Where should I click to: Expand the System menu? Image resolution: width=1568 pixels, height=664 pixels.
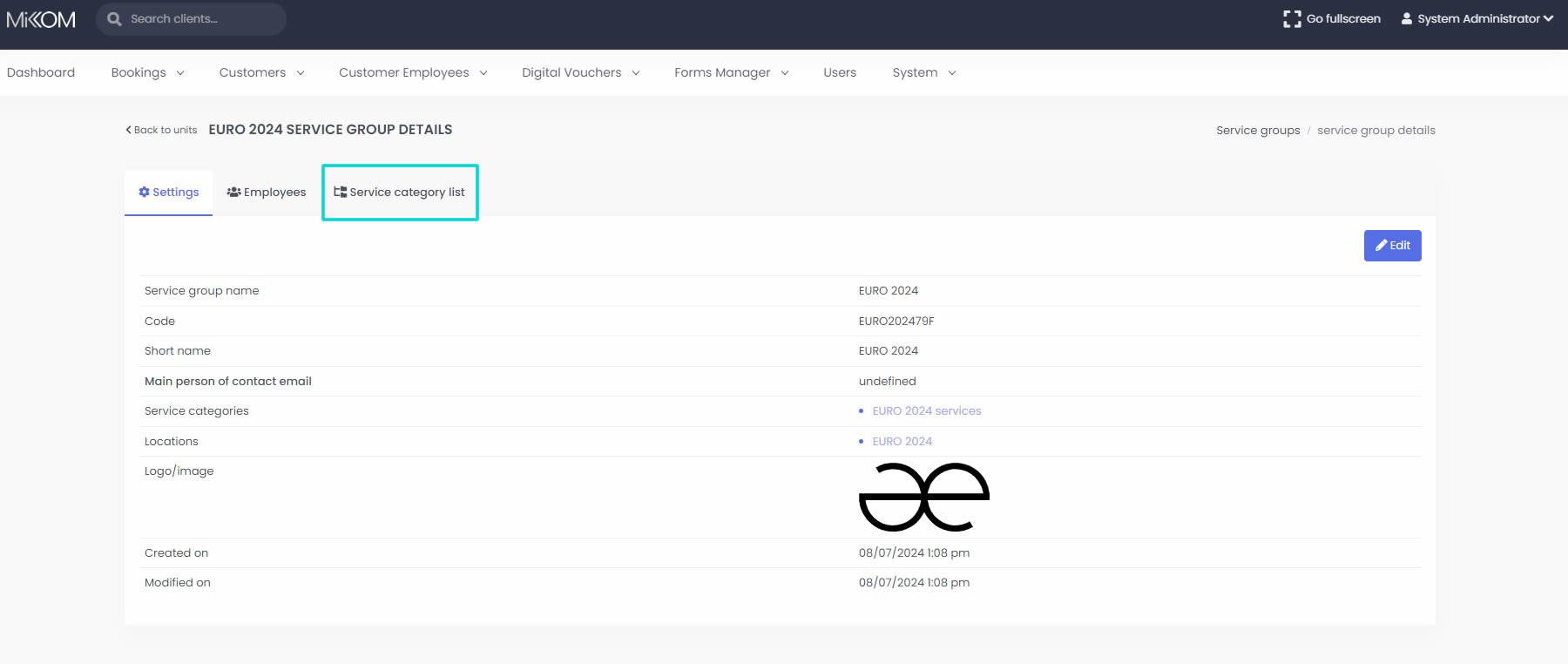click(923, 72)
